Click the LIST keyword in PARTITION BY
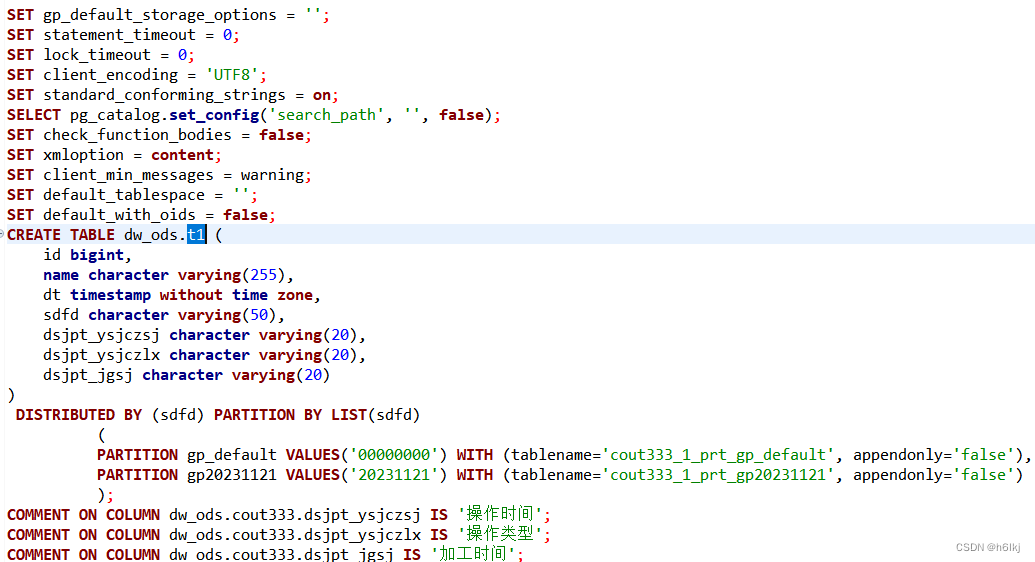Image resolution: width=1035 pixels, height=562 pixels. [349, 415]
